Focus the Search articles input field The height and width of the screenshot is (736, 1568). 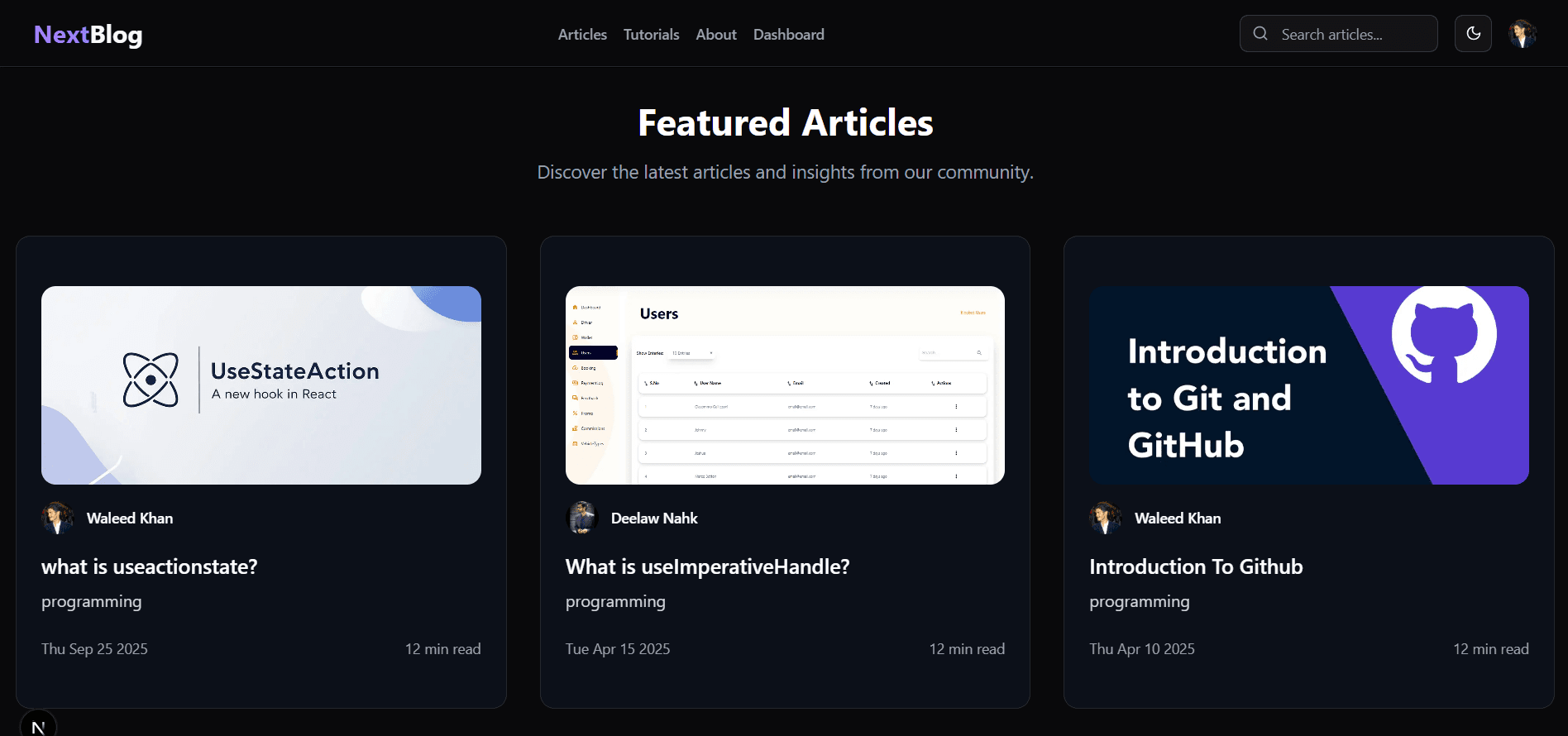[1338, 34]
